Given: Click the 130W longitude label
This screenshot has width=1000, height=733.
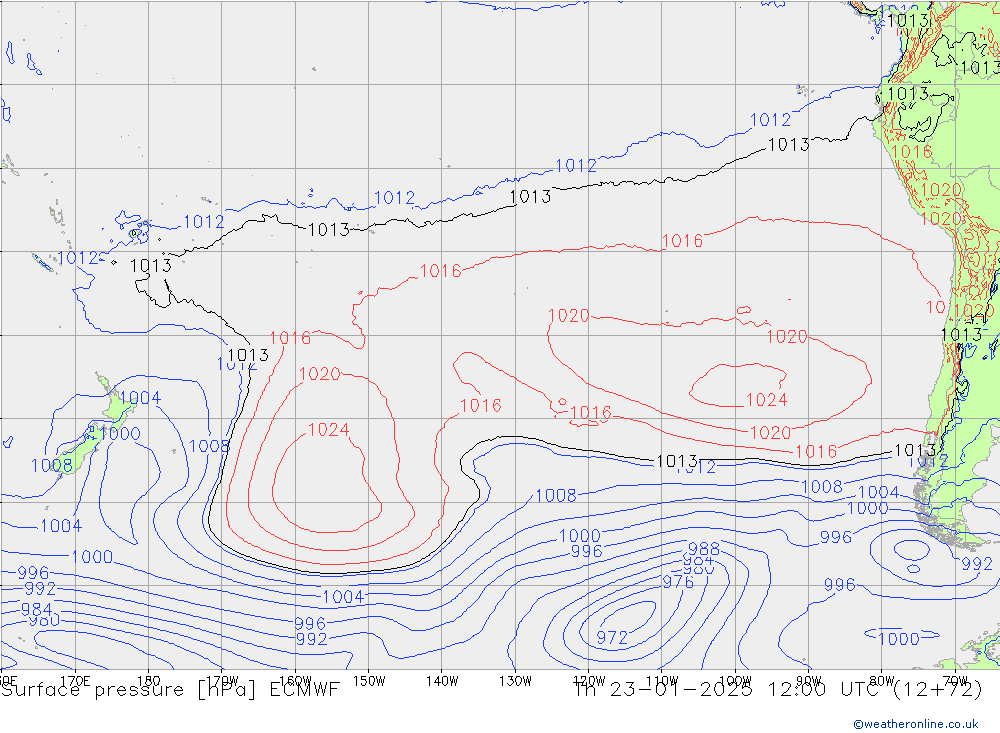Looking at the screenshot, I should tap(515, 681).
